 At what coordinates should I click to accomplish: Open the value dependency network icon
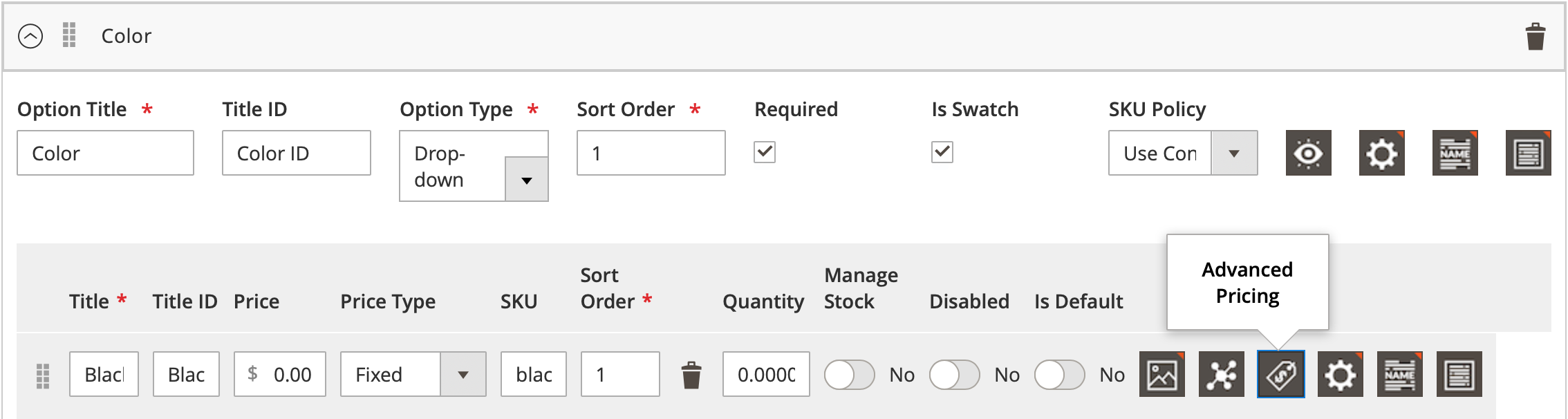(x=1222, y=374)
